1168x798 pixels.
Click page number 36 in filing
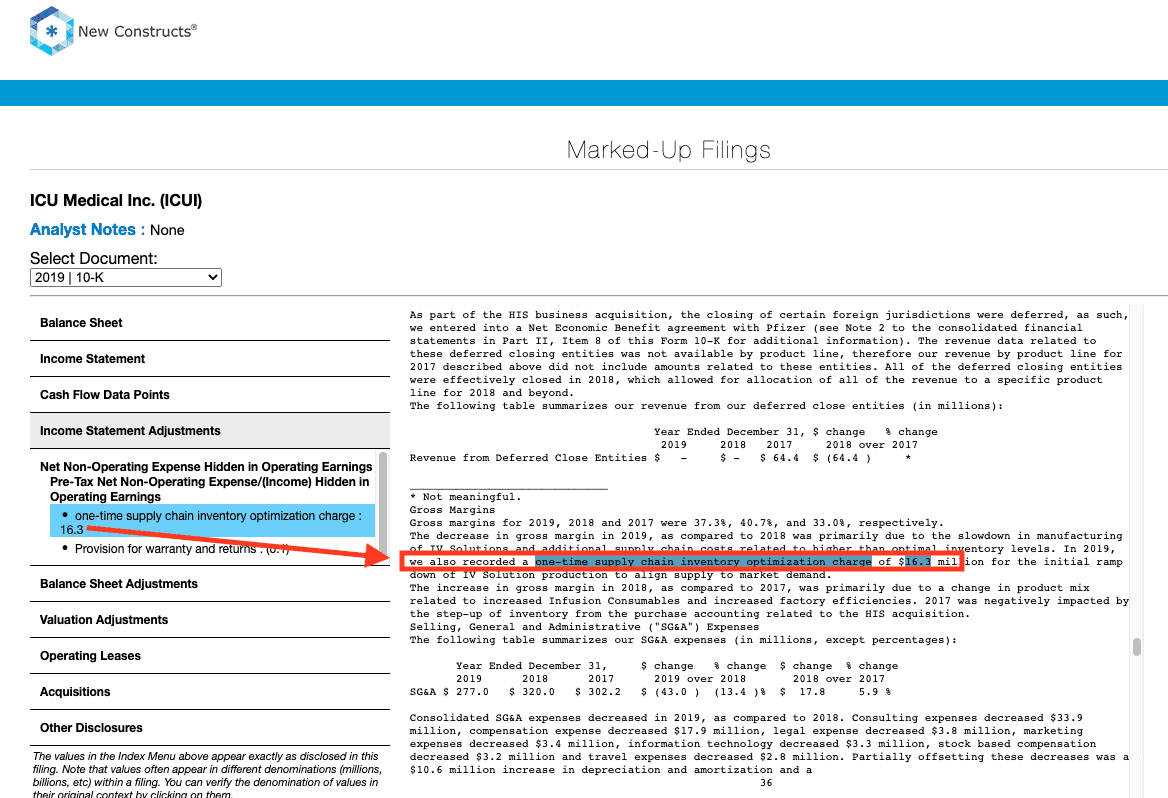point(766,783)
